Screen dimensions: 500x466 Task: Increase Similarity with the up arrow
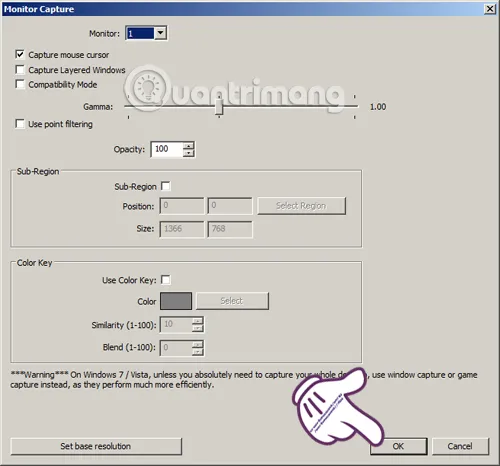(x=198, y=321)
